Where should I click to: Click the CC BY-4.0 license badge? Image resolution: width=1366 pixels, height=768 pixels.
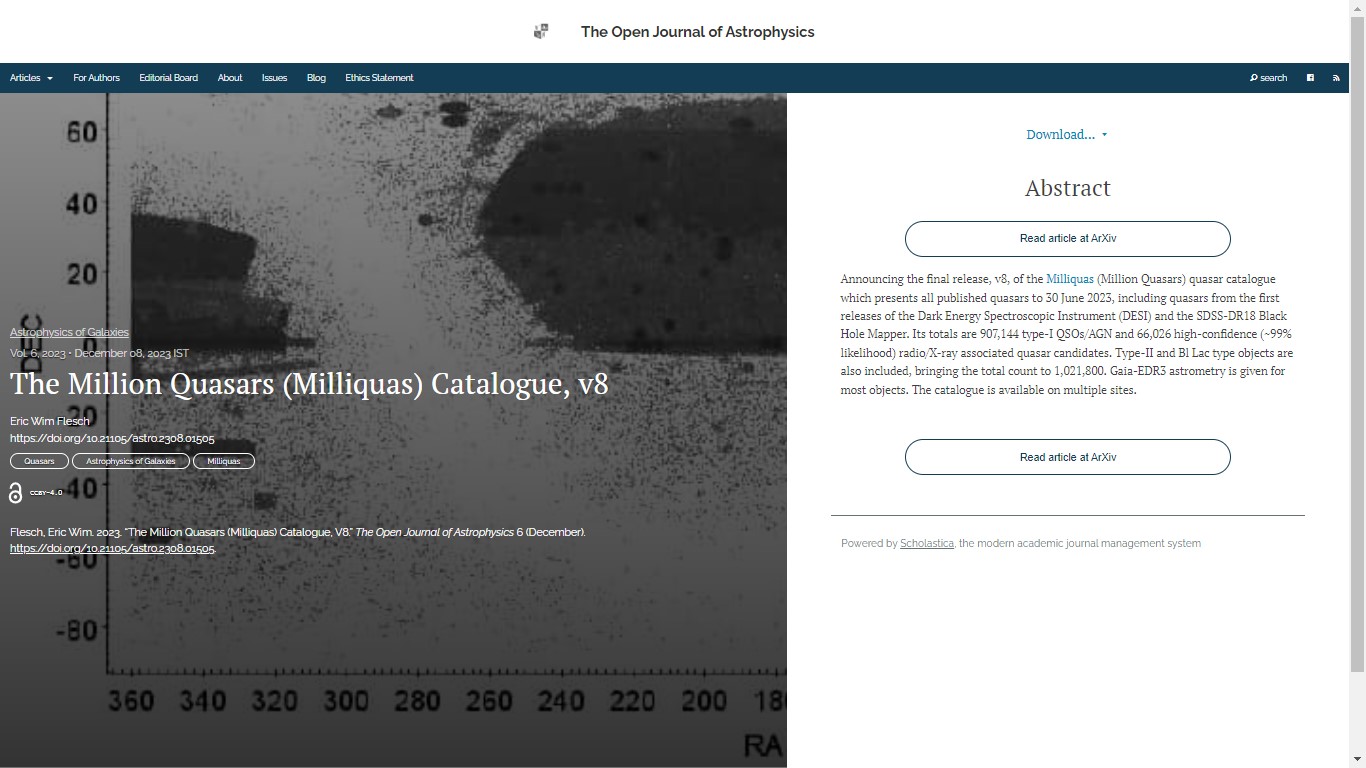(46, 493)
